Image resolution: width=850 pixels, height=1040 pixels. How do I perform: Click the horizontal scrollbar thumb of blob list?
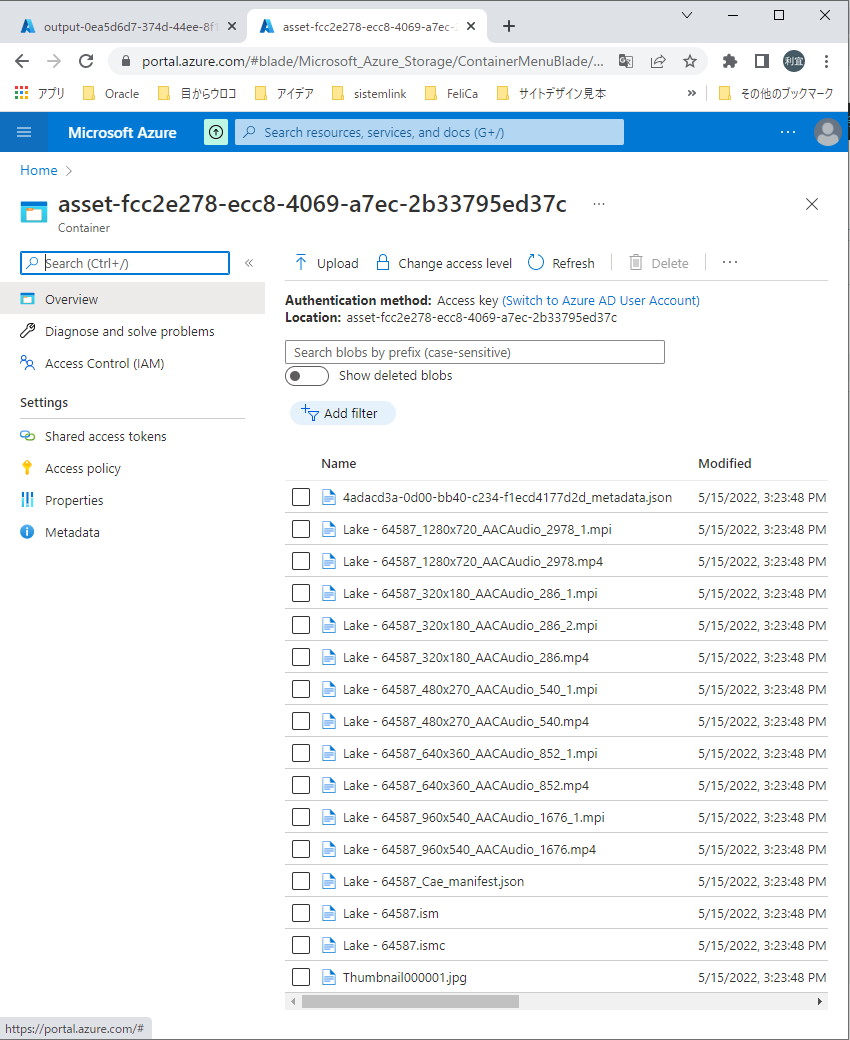pyautogui.click(x=410, y=1002)
